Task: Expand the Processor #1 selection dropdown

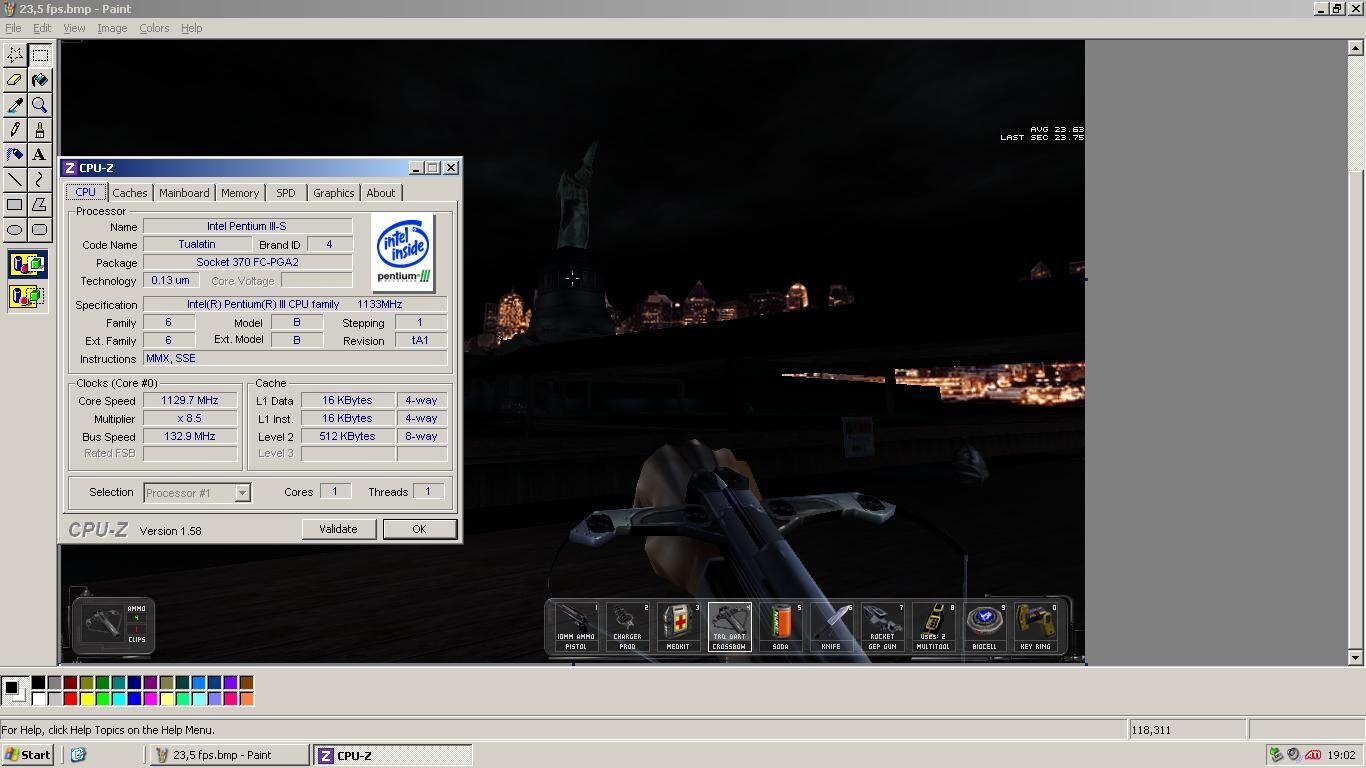Action: tap(241, 493)
